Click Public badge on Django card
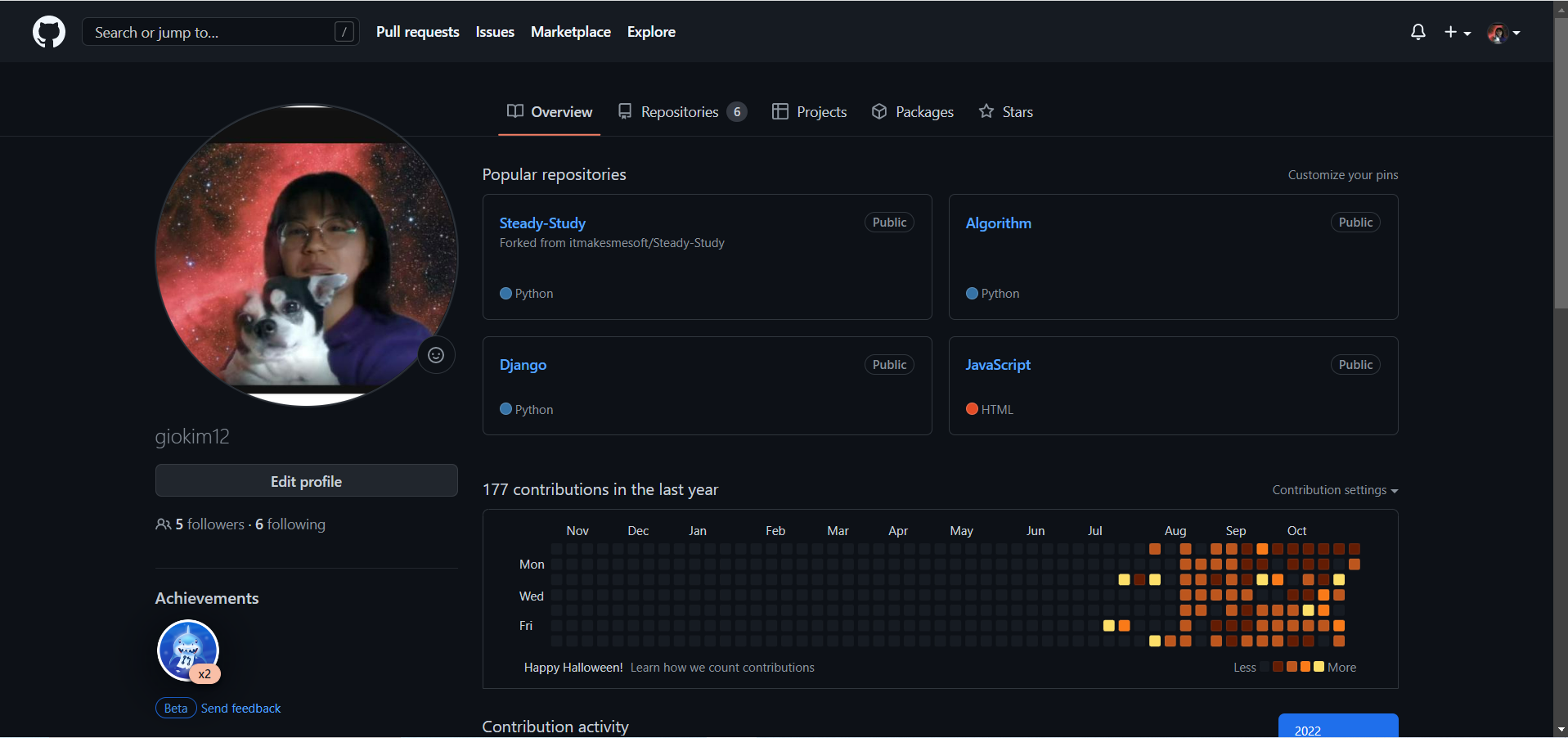Viewport: 1568px width, 738px height. (889, 365)
